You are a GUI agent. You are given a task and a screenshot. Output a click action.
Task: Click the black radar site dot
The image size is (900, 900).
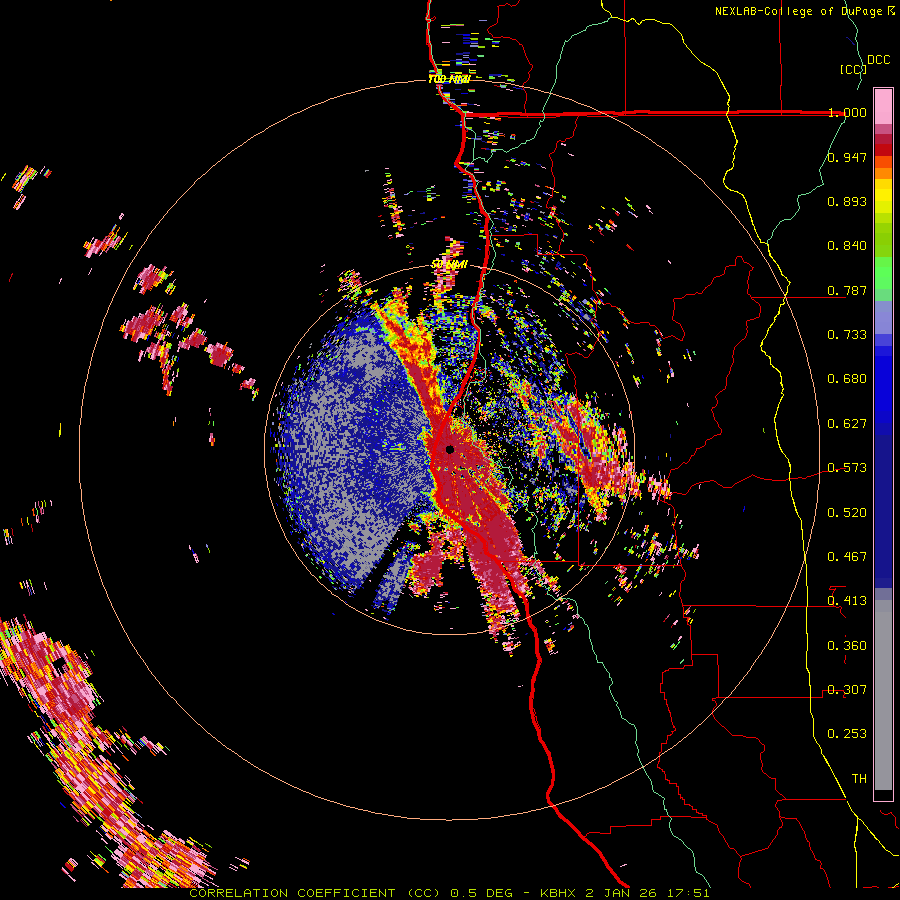(449, 449)
